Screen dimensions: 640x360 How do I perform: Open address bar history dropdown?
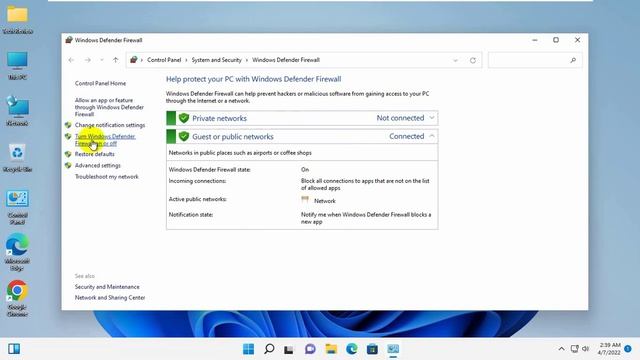[x=456, y=60]
